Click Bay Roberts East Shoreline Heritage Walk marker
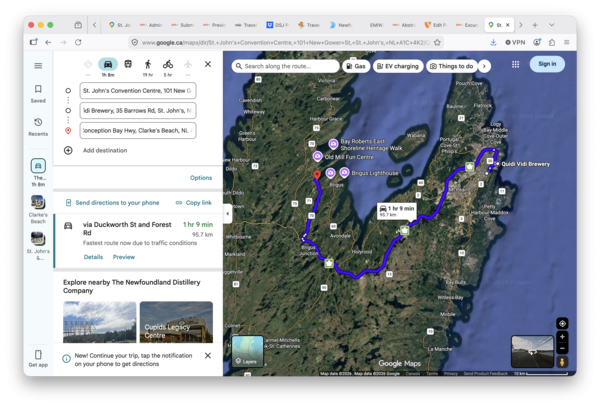Screen dimensions: 600x407 [333, 144]
